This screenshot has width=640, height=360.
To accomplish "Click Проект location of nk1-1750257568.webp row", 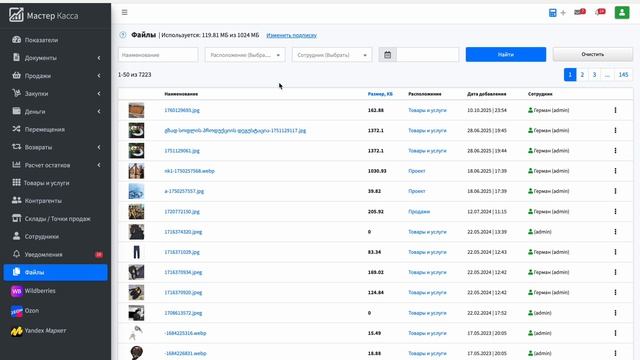I will tap(417, 171).
